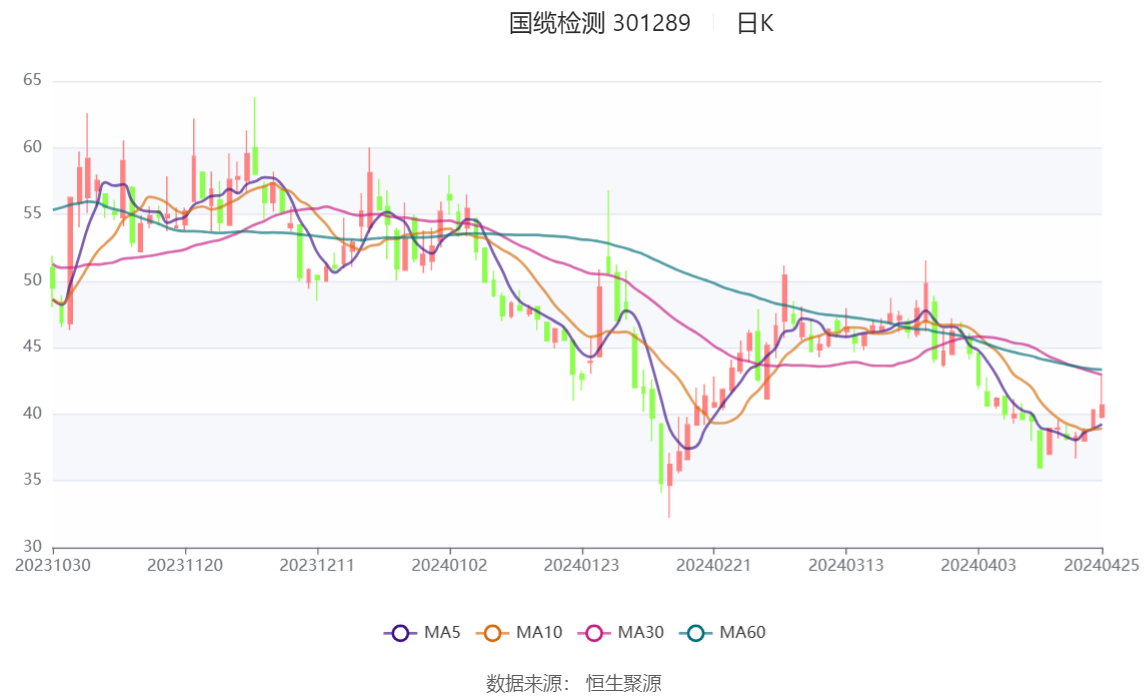Toggle the MA10 legend item
Image resolution: width=1148 pixels, height=699 pixels.
519,632
